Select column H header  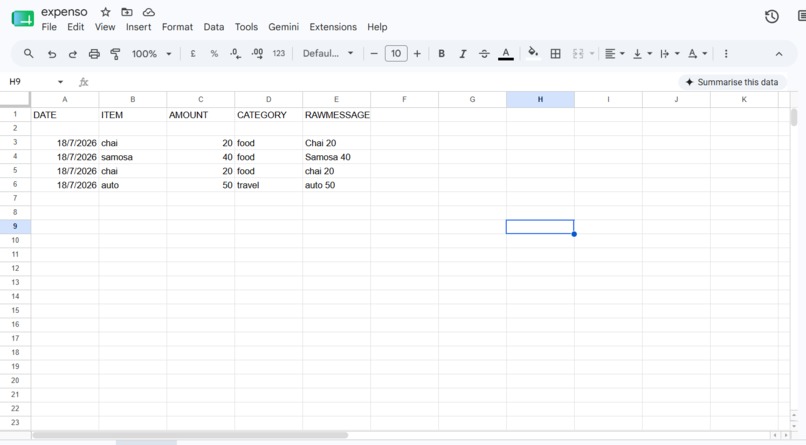(540, 99)
